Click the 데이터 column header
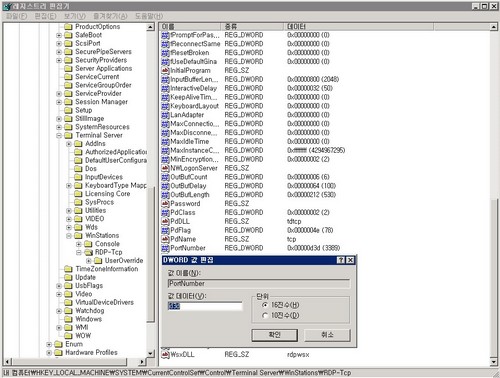The height and width of the screenshot is (378, 500). pos(359,26)
